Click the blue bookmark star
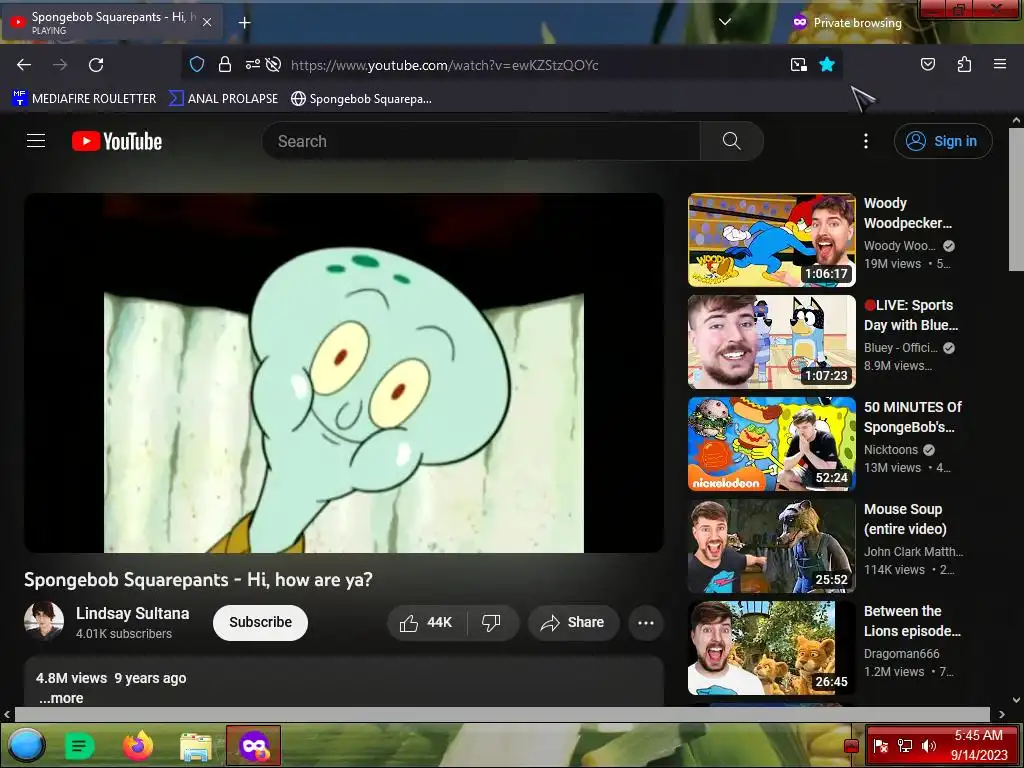Viewport: 1024px width, 768px height. pos(827,64)
